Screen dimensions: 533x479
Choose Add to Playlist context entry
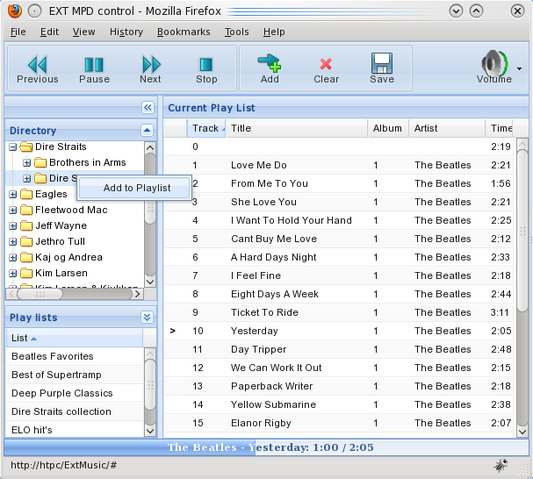point(134,188)
